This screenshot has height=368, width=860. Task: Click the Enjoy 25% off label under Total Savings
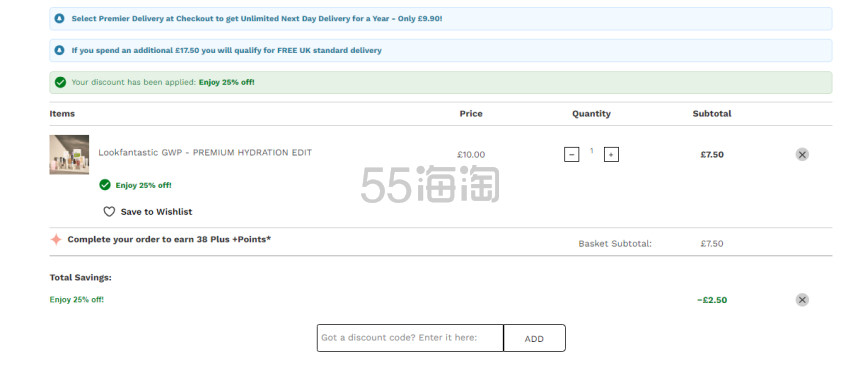pyautogui.click(x=76, y=299)
